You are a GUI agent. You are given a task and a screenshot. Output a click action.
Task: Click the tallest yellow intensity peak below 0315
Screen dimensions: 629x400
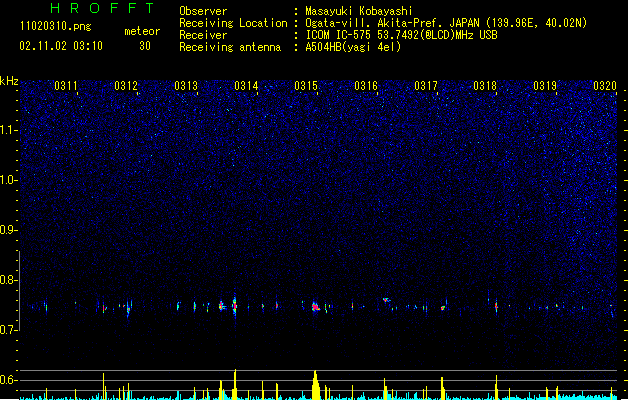tap(316, 385)
